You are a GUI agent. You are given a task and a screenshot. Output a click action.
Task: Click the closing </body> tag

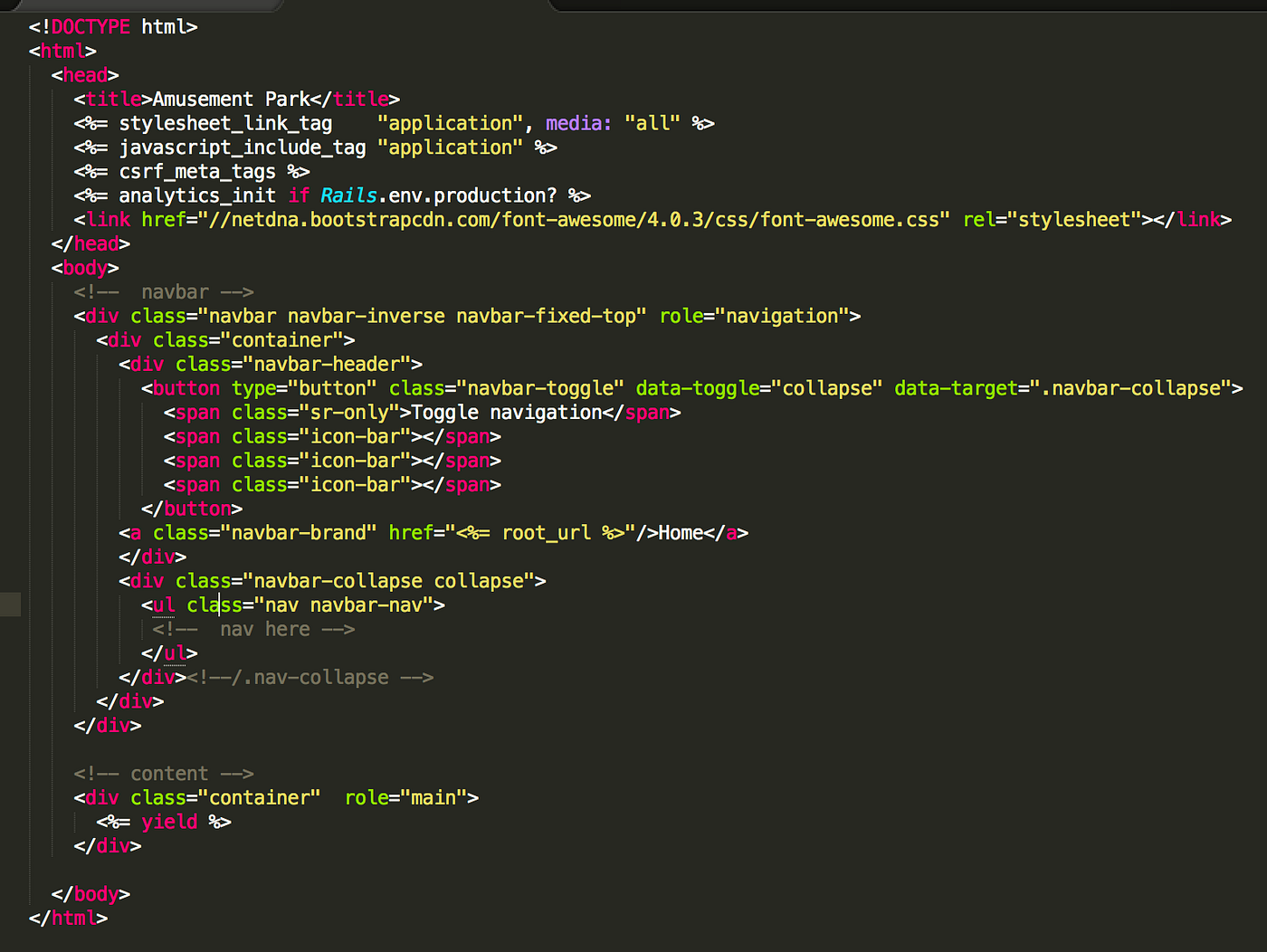click(x=90, y=894)
